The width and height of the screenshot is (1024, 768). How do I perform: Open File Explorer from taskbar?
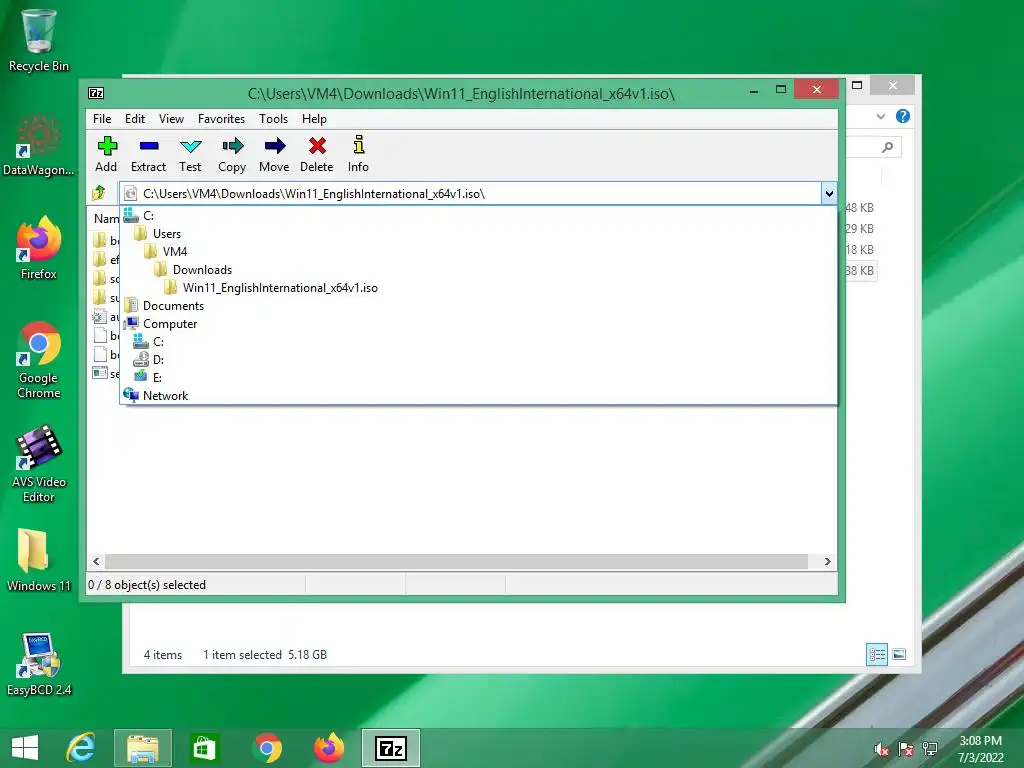coord(142,748)
